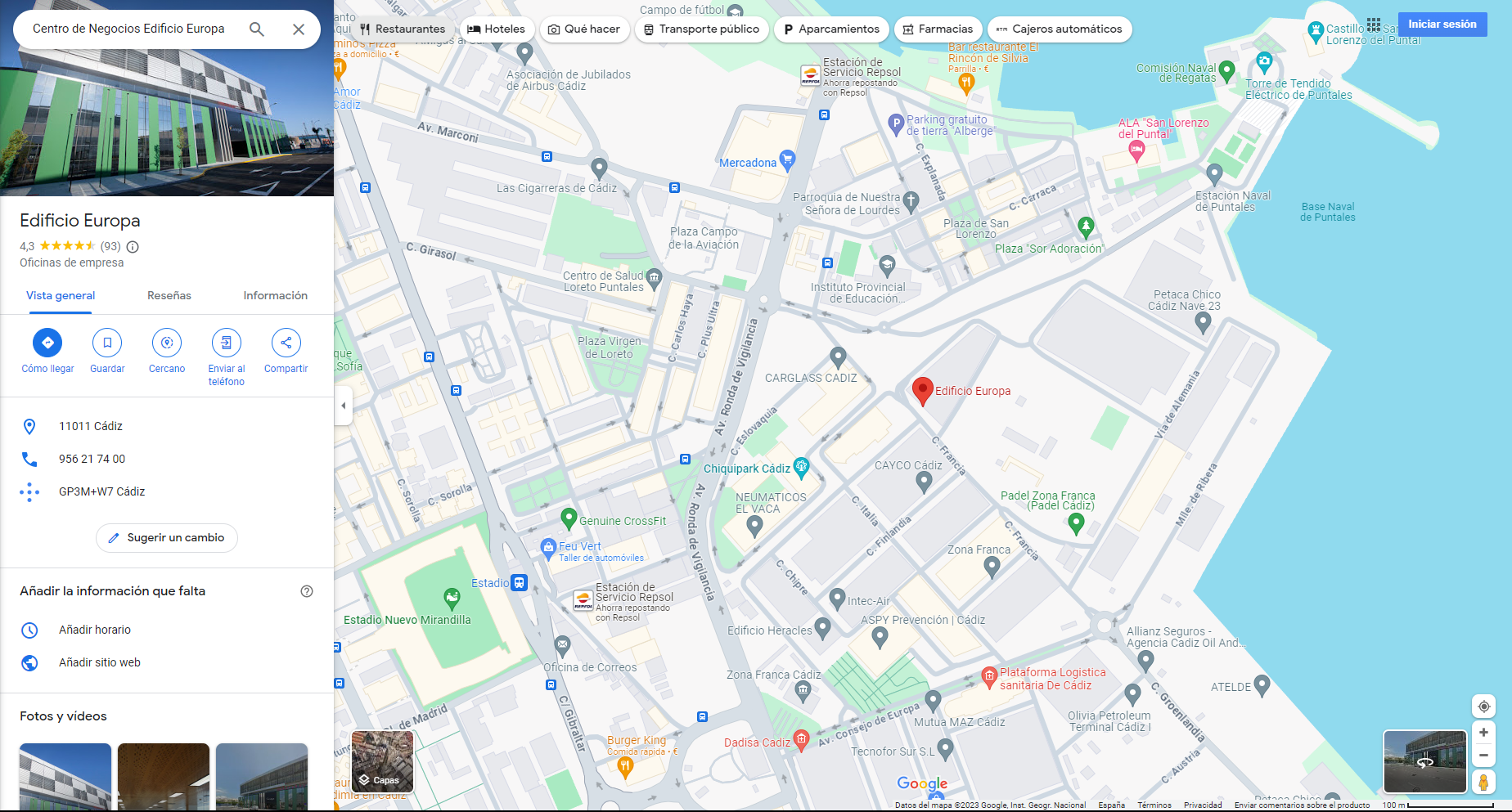Click the Plataforma Logistica sanitaria pin
The image size is (1512, 812).
point(989,677)
